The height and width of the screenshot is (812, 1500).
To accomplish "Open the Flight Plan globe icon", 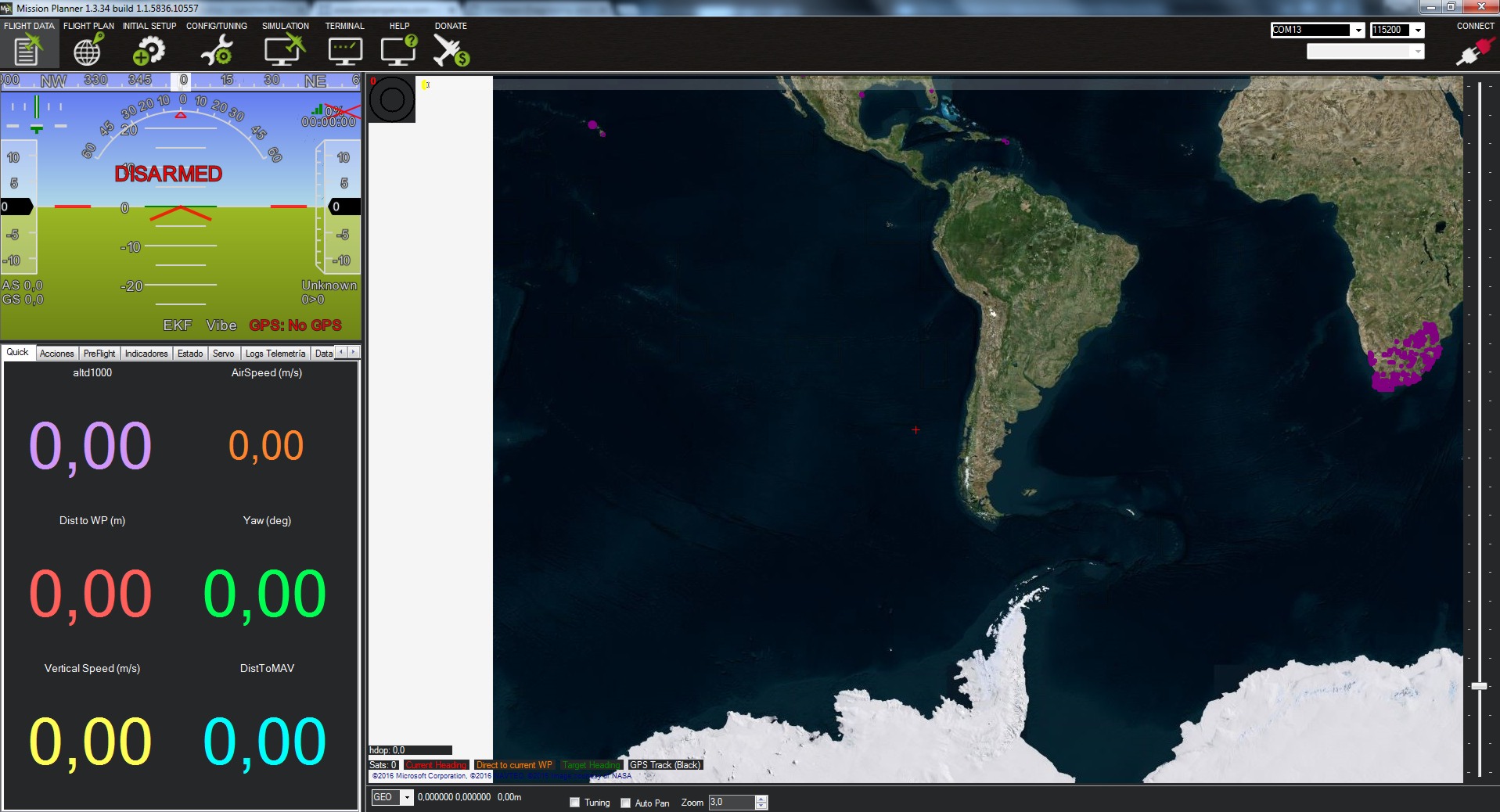I will click(88, 50).
